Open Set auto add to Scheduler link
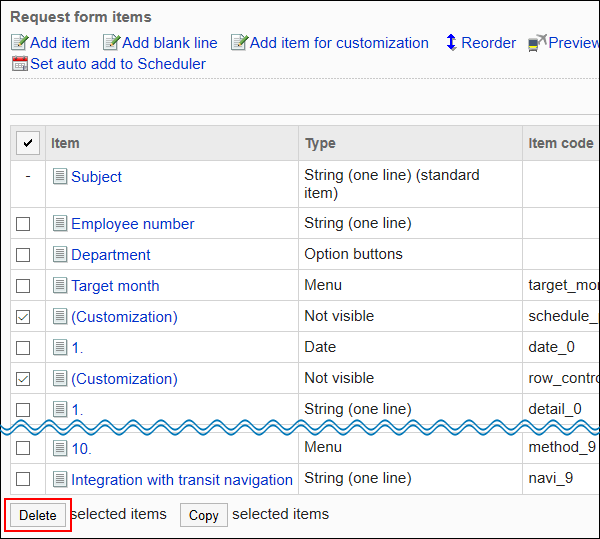The image size is (600, 539). coord(118,64)
